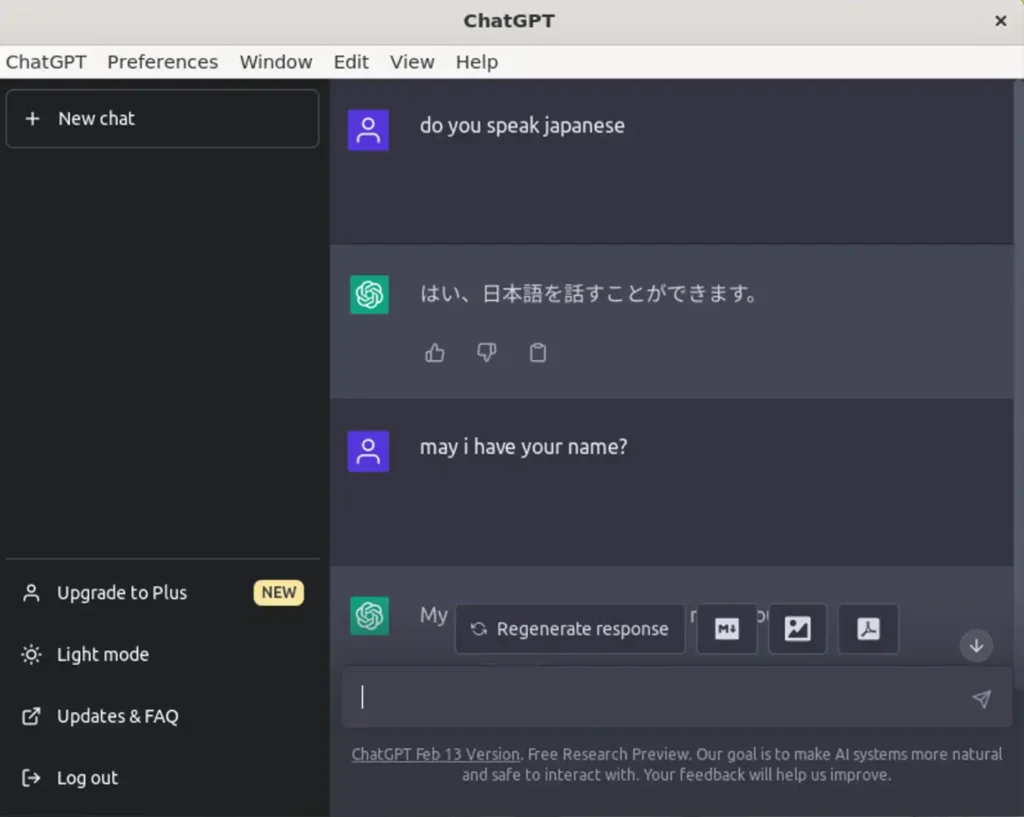Click the plus icon in New chat
Viewport: 1024px width, 817px height.
[32, 119]
